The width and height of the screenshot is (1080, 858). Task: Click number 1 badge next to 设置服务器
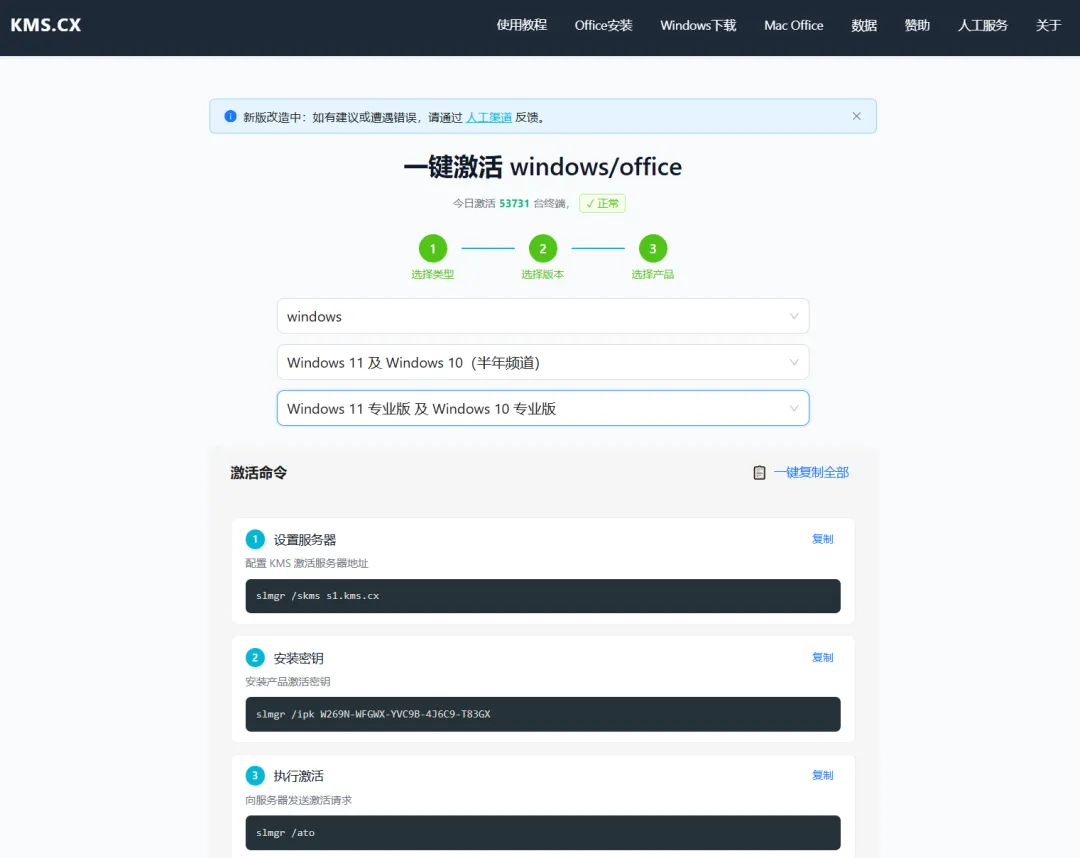pos(255,539)
